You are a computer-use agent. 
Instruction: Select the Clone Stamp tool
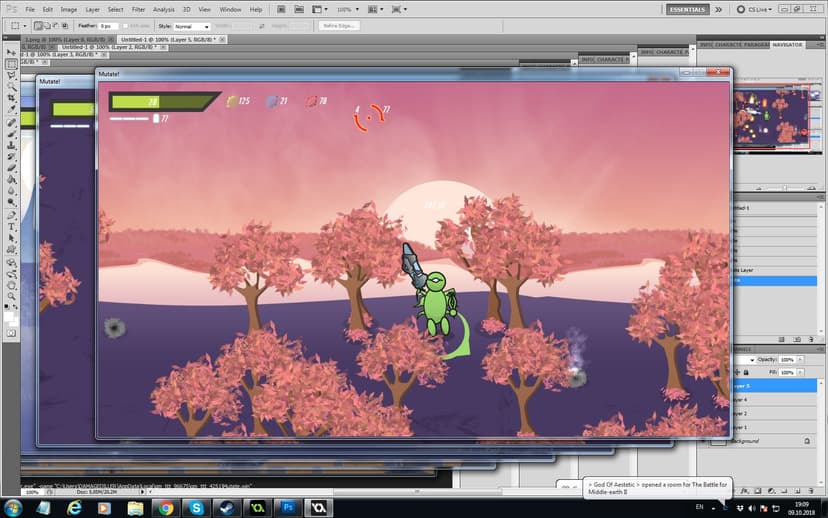(11, 145)
